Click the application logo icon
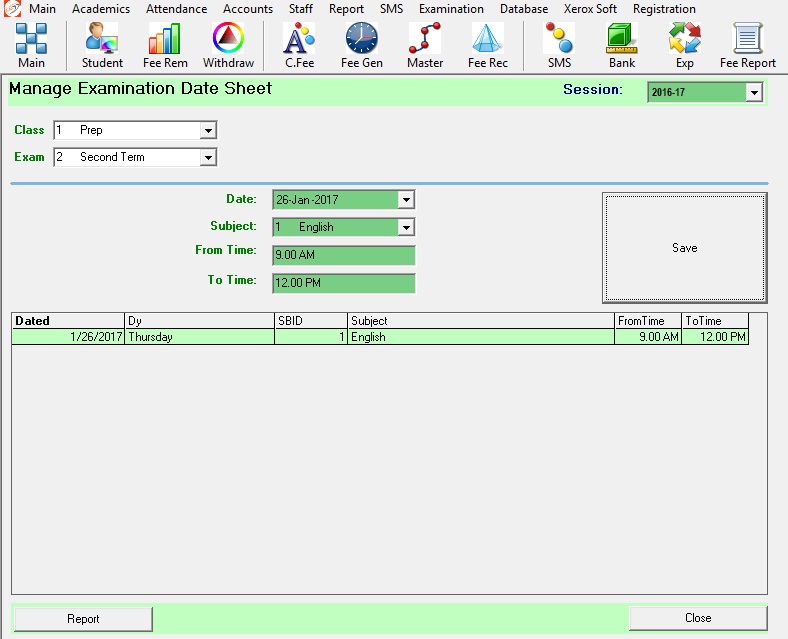 12,9
